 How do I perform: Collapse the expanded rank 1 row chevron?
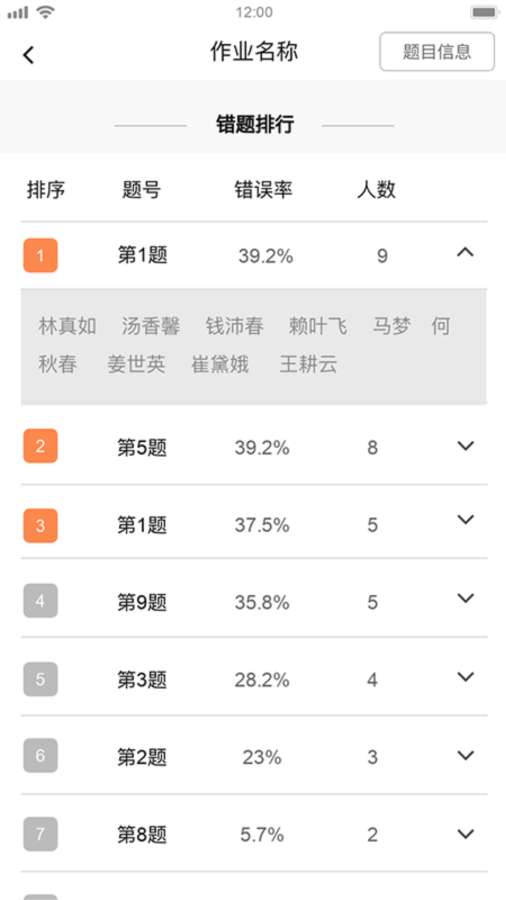click(465, 252)
